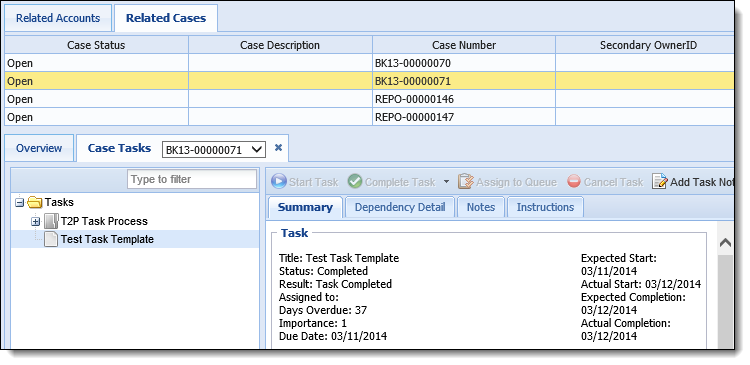
Task: Click the Cancel Task red icon
Action: click(574, 182)
